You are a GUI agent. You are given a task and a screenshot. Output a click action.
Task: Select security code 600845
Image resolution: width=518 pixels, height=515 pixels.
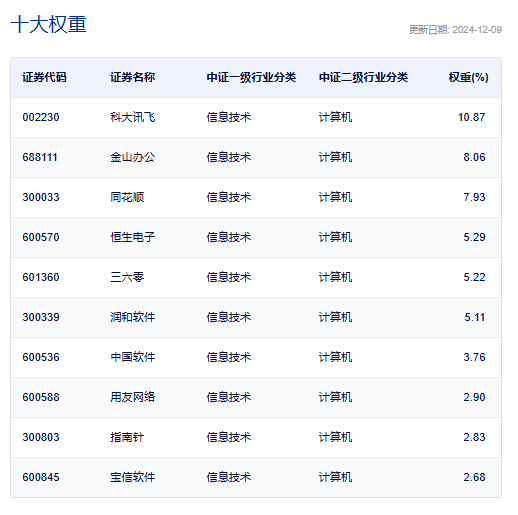pos(41,477)
